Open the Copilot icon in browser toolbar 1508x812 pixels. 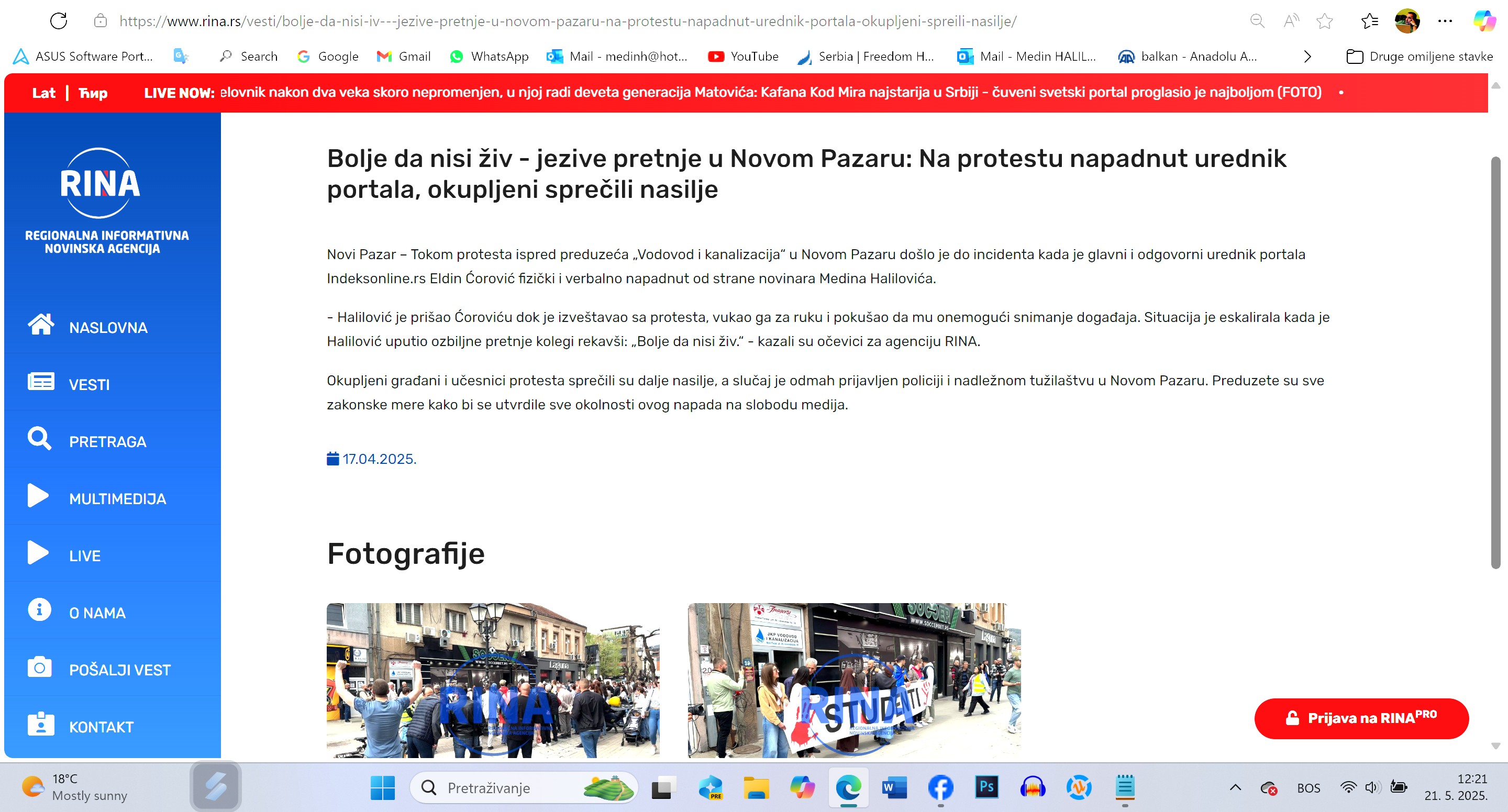pos(1484,21)
